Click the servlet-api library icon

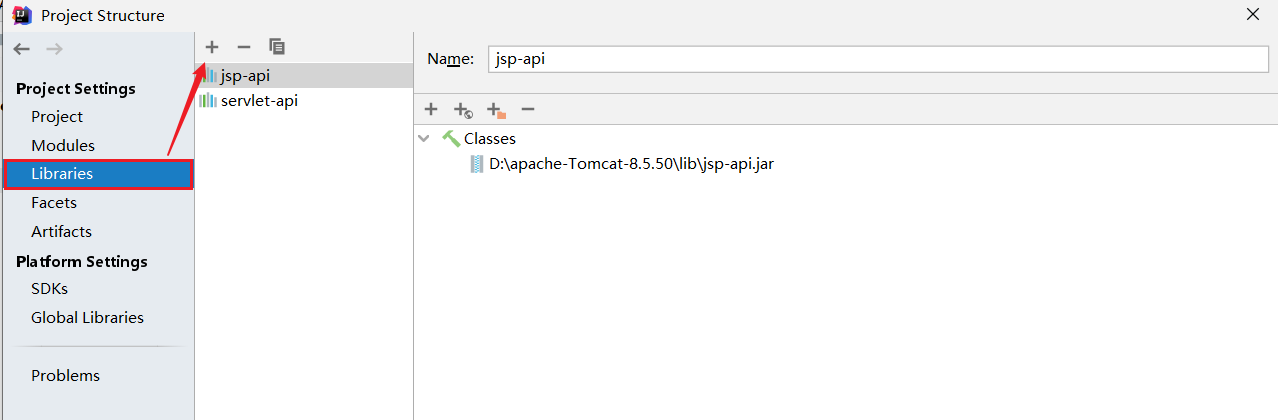pos(208,101)
